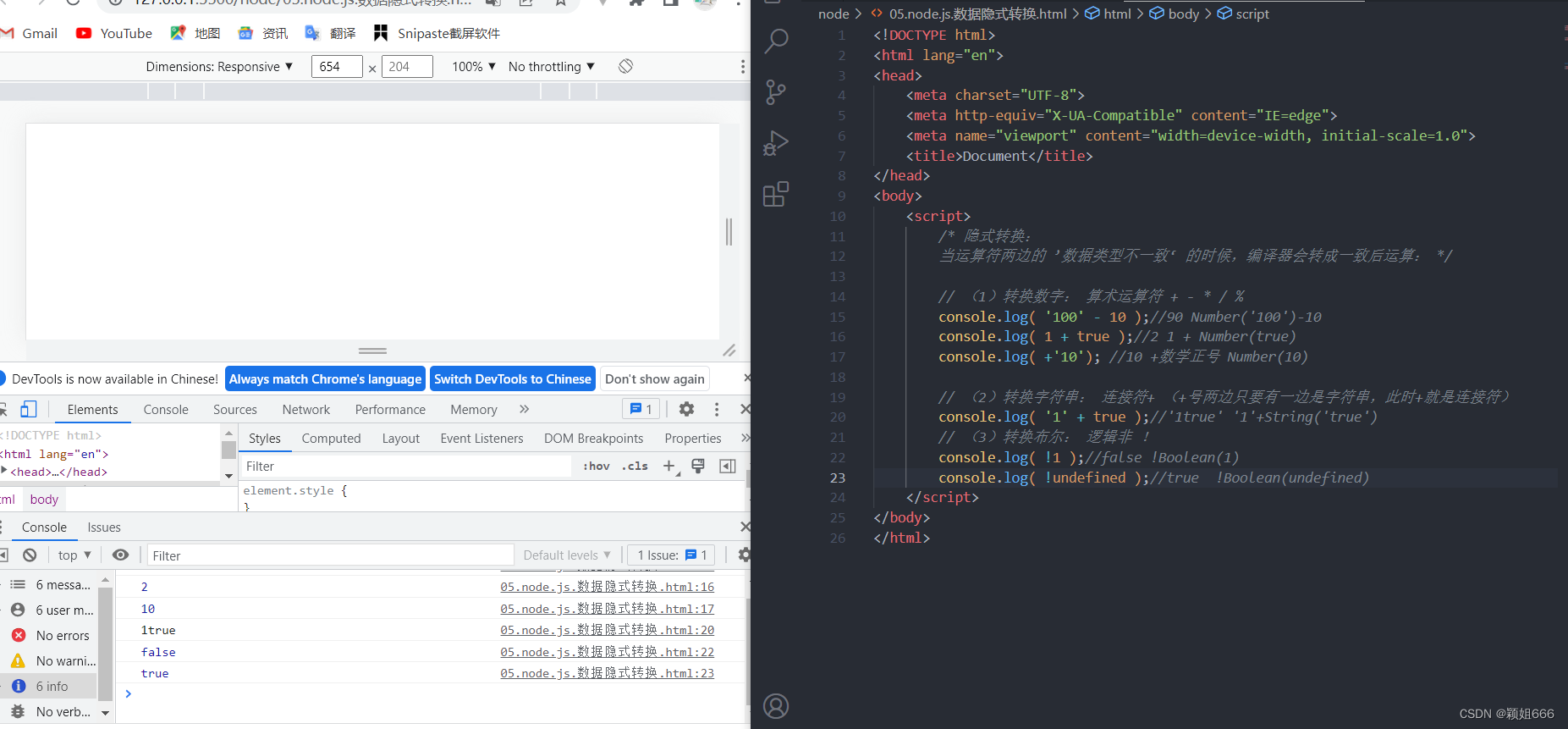Open the Performance tab
The width and height of the screenshot is (1568, 729).
click(390, 409)
